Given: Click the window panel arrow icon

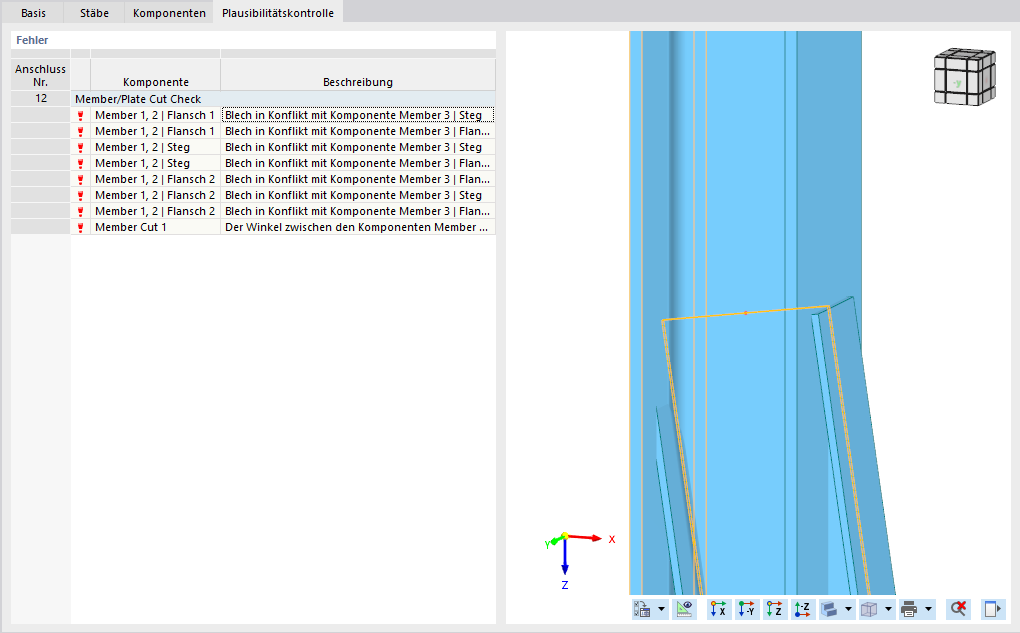Looking at the screenshot, I should pyautogui.click(x=993, y=609).
